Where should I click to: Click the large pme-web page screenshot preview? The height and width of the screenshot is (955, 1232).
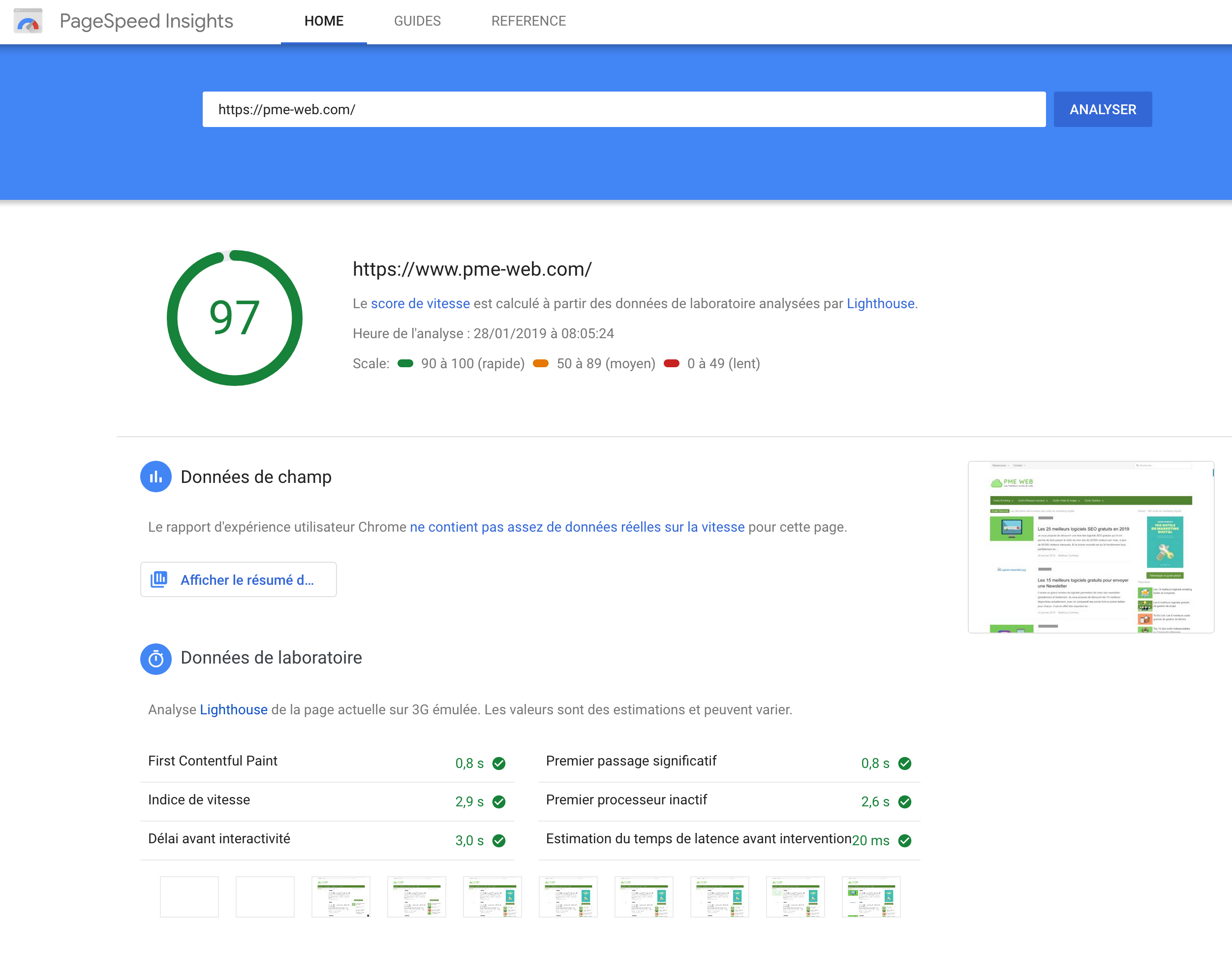coord(1091,547)
